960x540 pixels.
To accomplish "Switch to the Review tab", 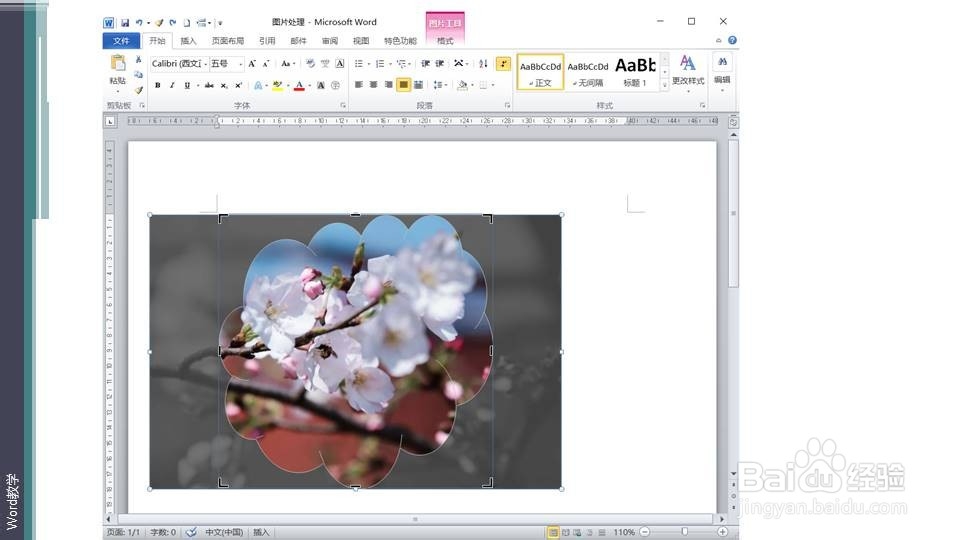I will (x=329, y=40).
